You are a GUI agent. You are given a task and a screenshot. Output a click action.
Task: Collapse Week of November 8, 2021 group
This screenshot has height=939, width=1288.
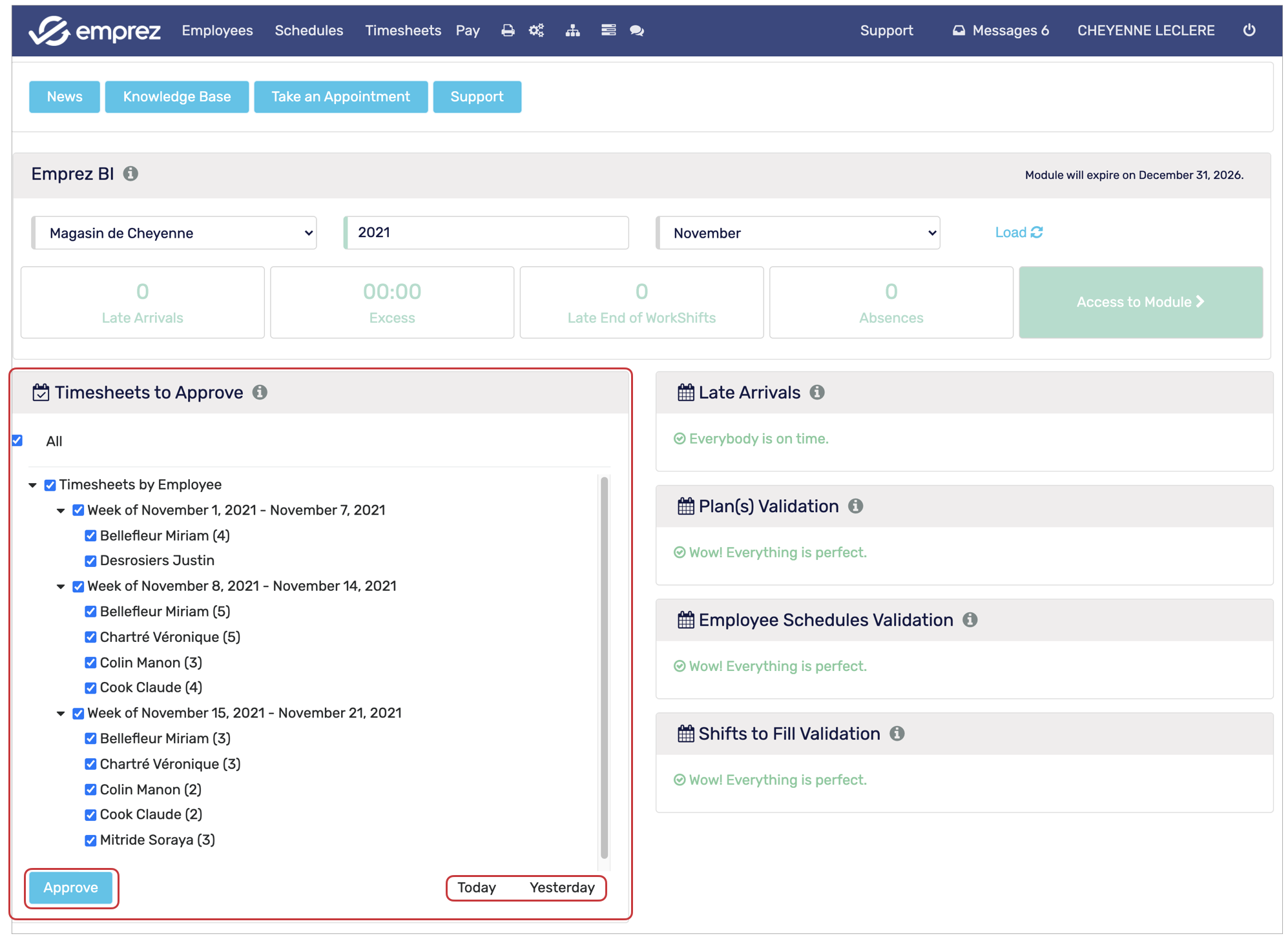(x=61, y=587)
